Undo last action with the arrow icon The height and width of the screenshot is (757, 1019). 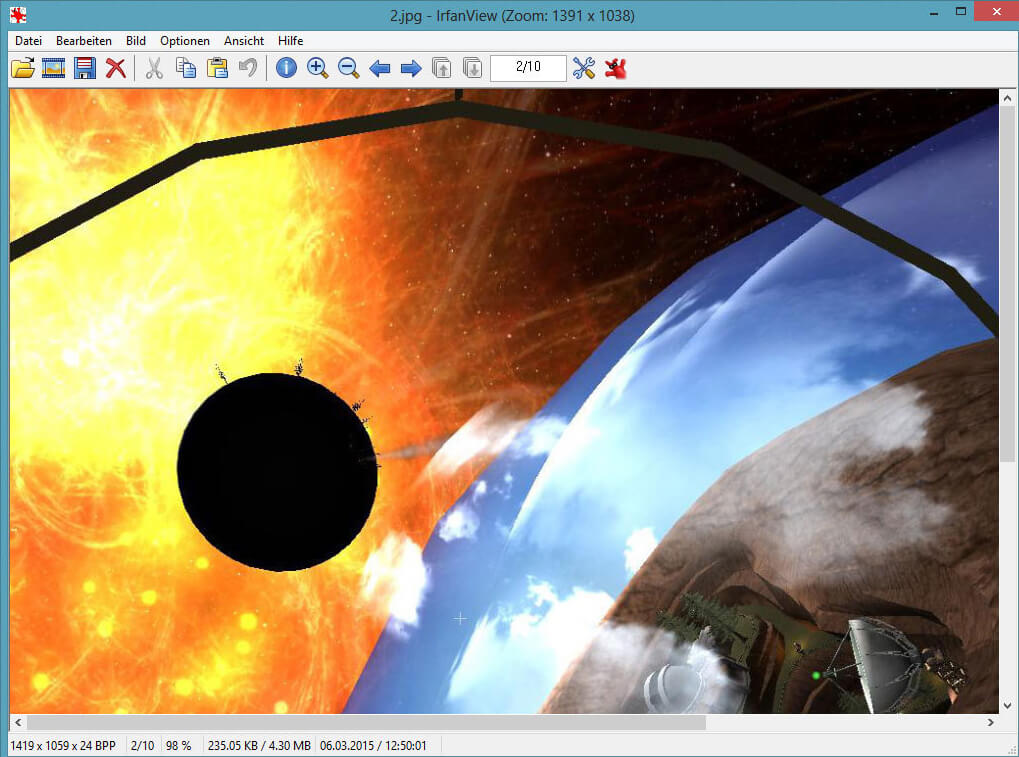pos(248,68)
